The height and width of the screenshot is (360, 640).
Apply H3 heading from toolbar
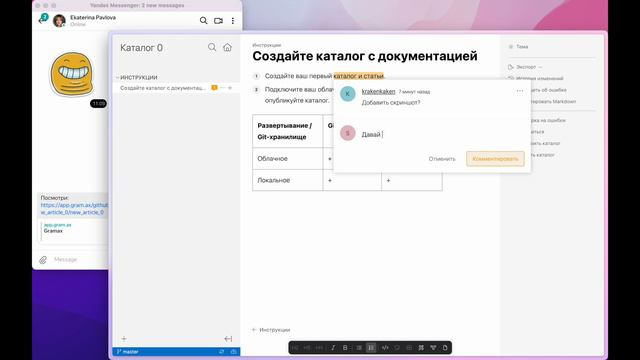click(320, 348)
